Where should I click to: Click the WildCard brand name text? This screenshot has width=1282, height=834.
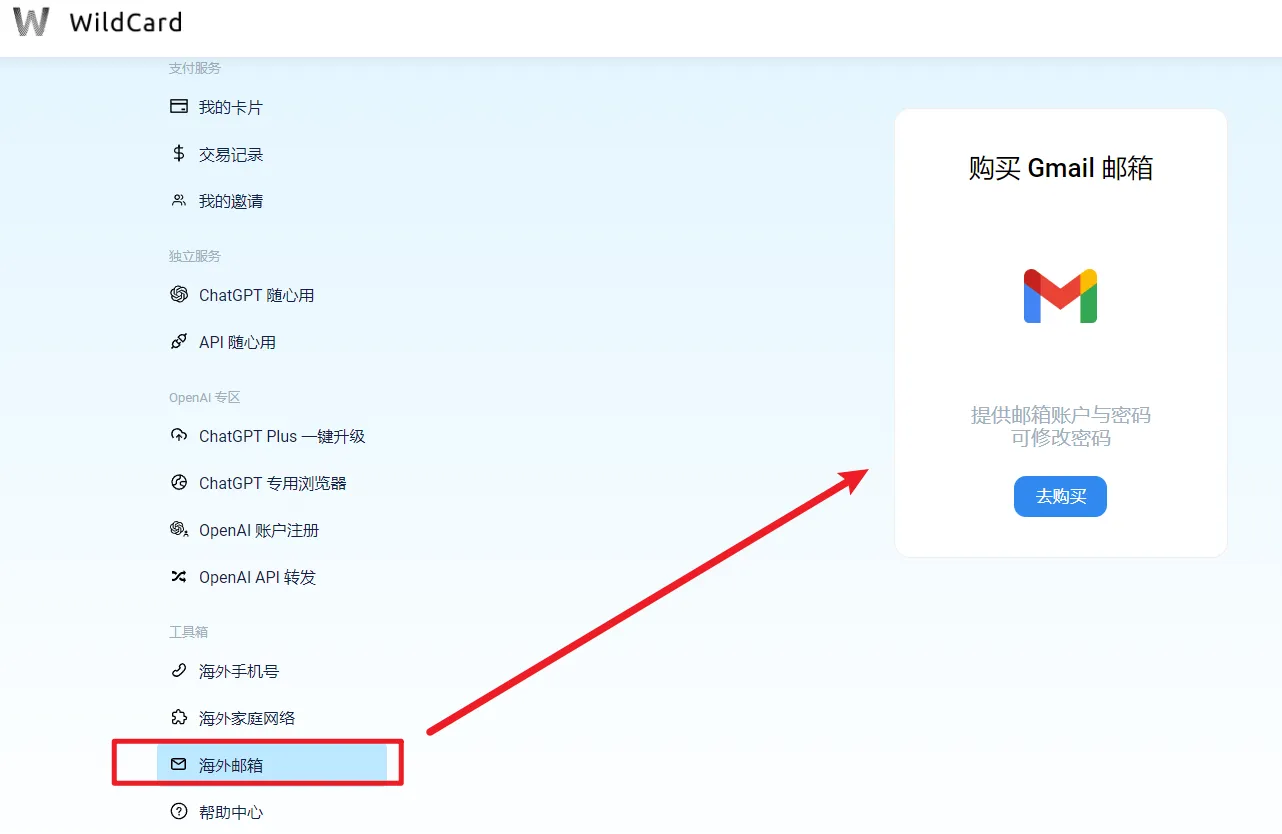[x=126, y=22]
